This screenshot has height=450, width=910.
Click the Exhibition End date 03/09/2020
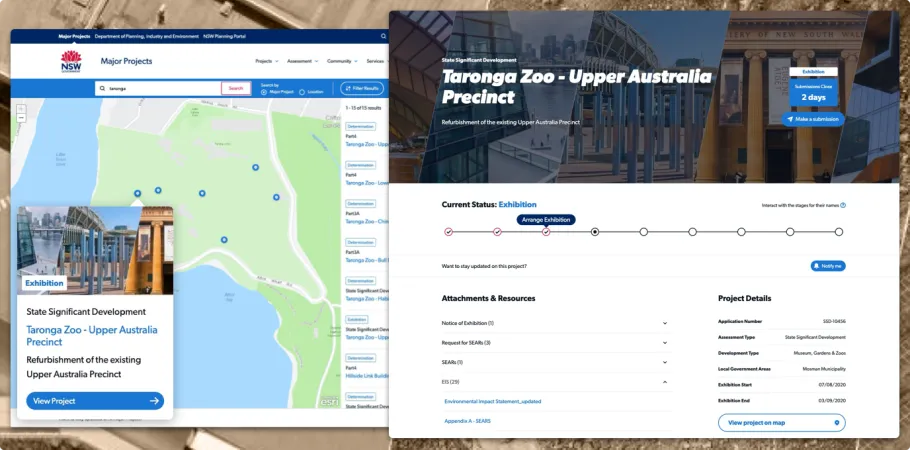tap(833, 401)
